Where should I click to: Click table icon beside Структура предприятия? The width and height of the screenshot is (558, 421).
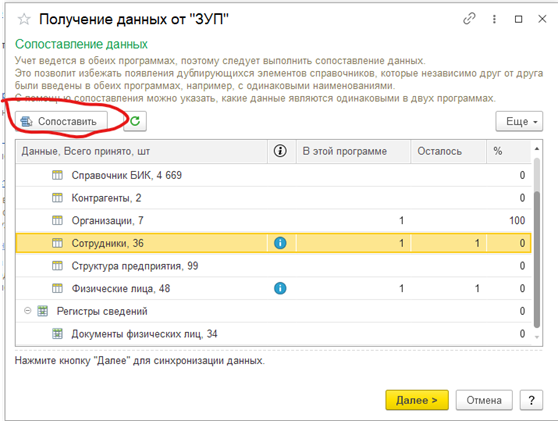click(57, 265)
